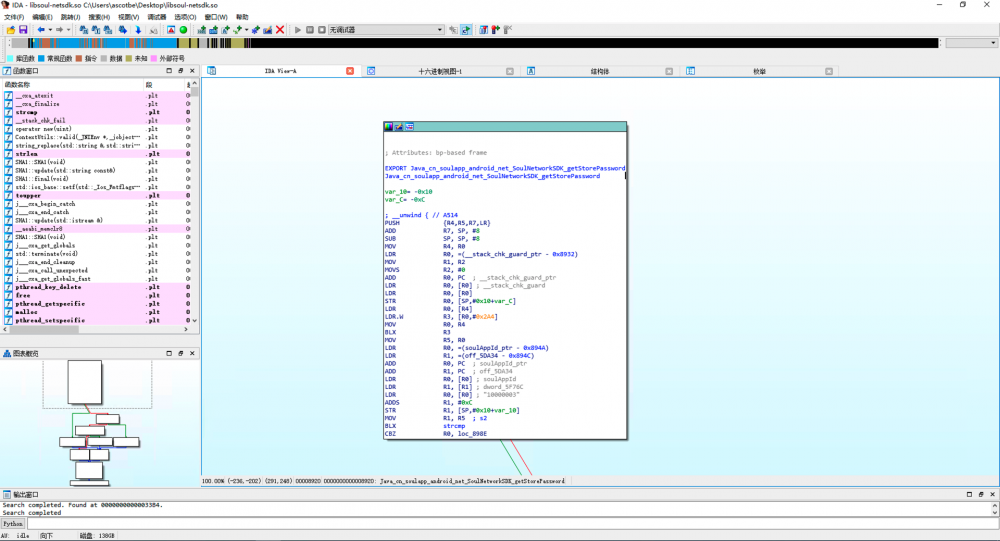Float the 函数窗口 panel
The image size is (1000, 541).
(x=180, y=72)
